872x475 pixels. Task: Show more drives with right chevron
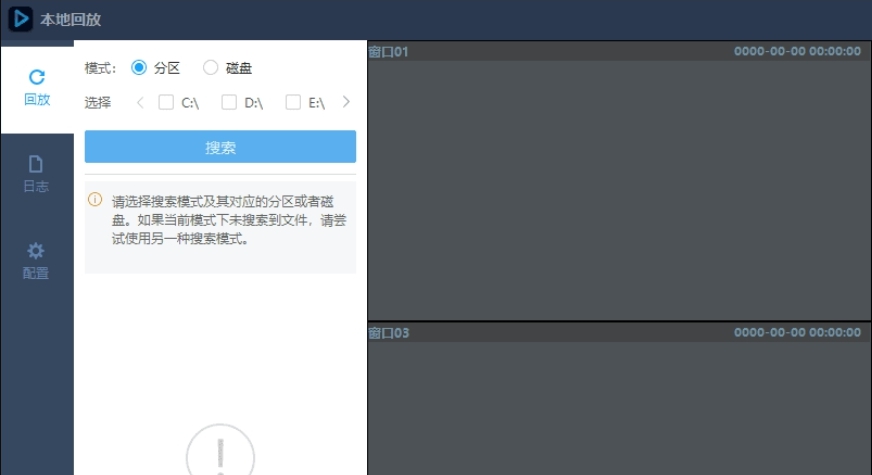[346, 102]
